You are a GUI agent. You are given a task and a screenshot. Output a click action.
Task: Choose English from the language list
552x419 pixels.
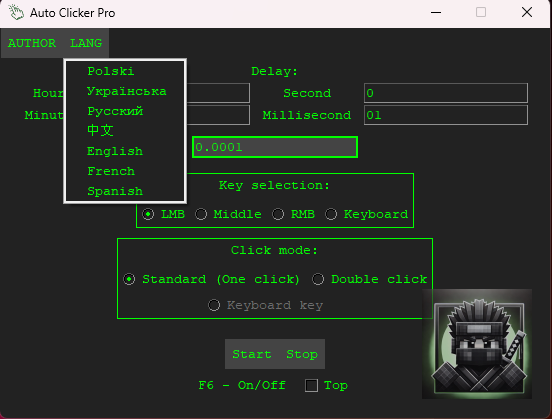(125, 151)
